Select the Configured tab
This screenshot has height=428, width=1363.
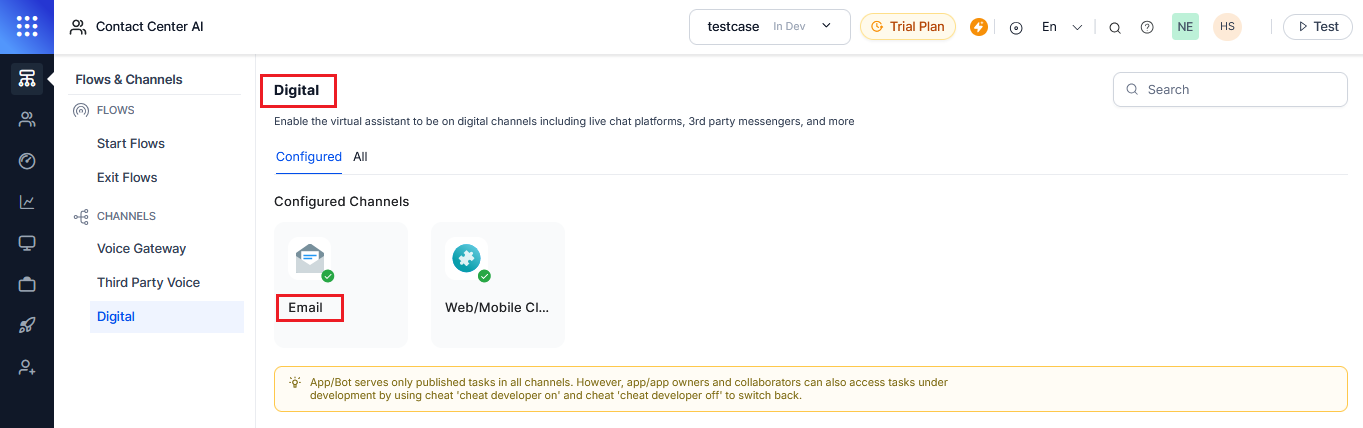(309, 157)
